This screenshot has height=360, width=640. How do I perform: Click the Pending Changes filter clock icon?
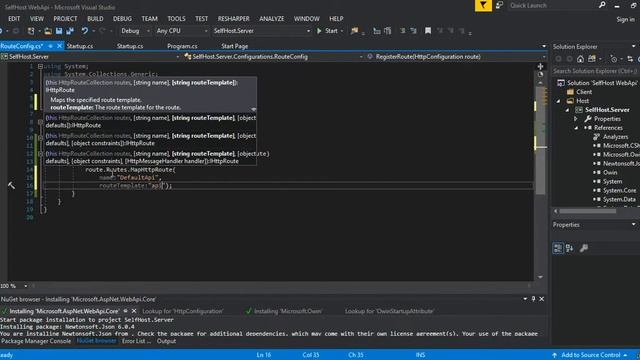click(613, 59)
